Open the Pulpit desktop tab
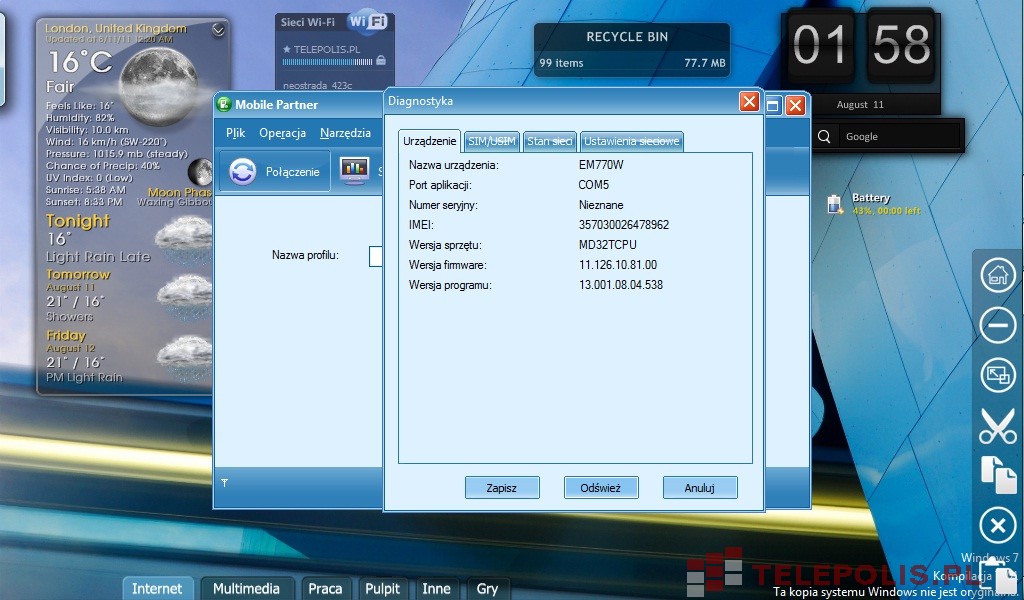The image size is (1024, 600). [x=382, y=588]
